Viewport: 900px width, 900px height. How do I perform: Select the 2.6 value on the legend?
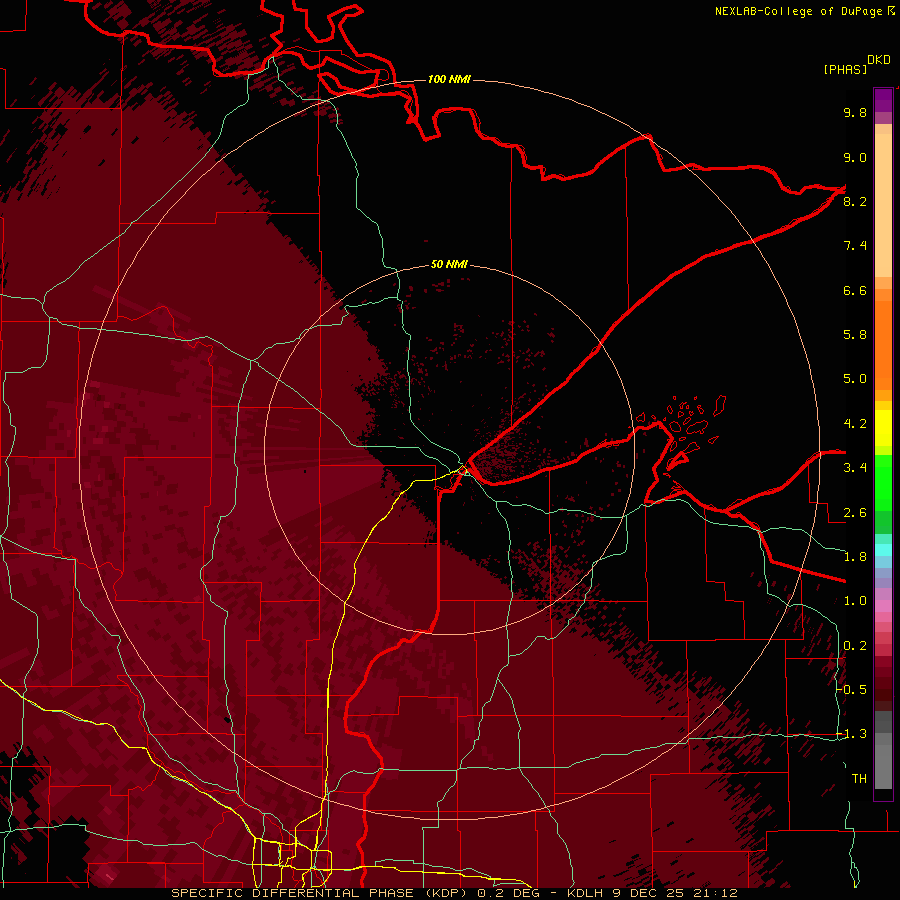pyautogui.click(x=855, y=513)
